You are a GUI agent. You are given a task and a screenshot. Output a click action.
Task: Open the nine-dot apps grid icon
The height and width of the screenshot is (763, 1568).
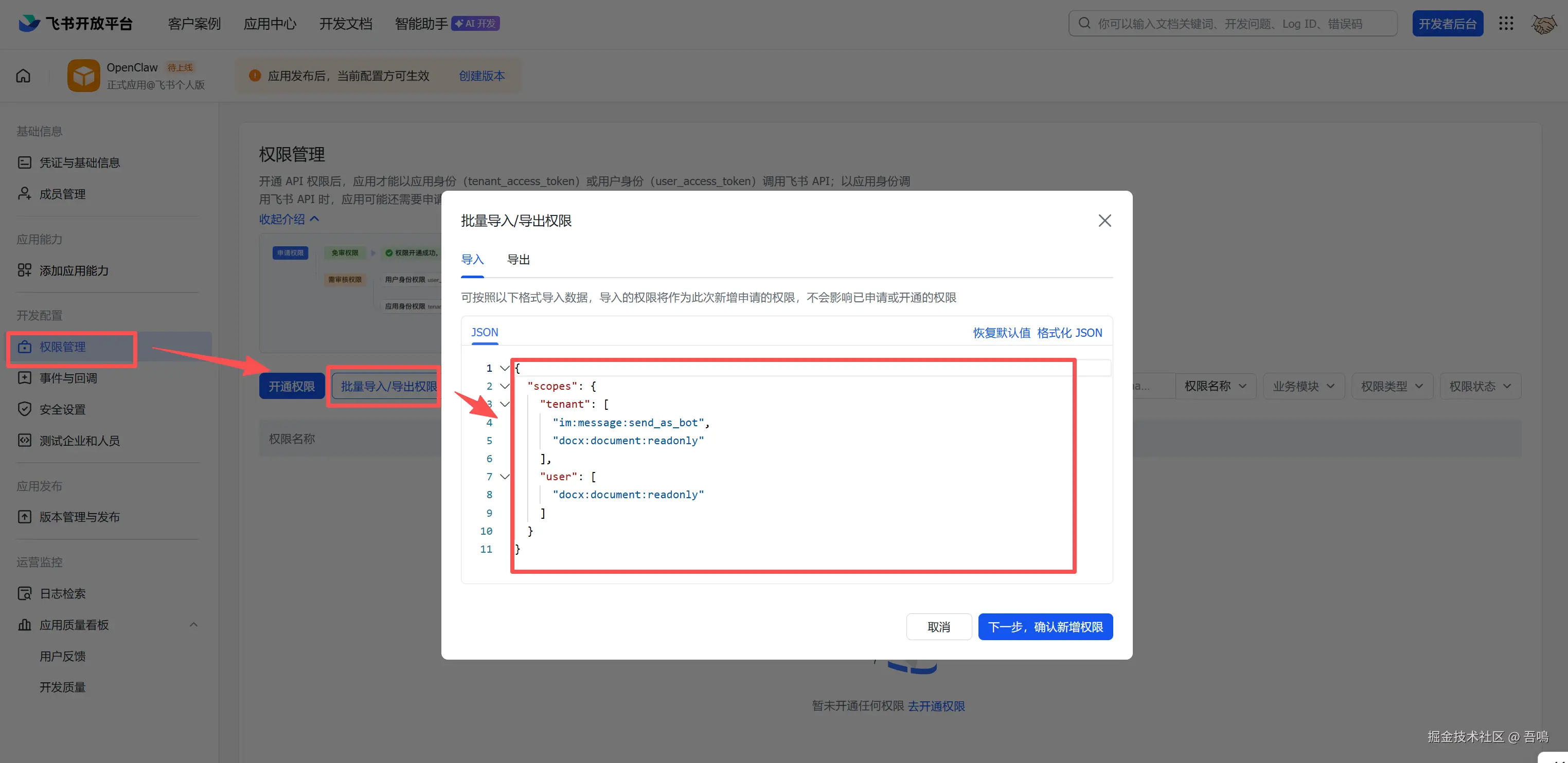(x=1506, y=24)
